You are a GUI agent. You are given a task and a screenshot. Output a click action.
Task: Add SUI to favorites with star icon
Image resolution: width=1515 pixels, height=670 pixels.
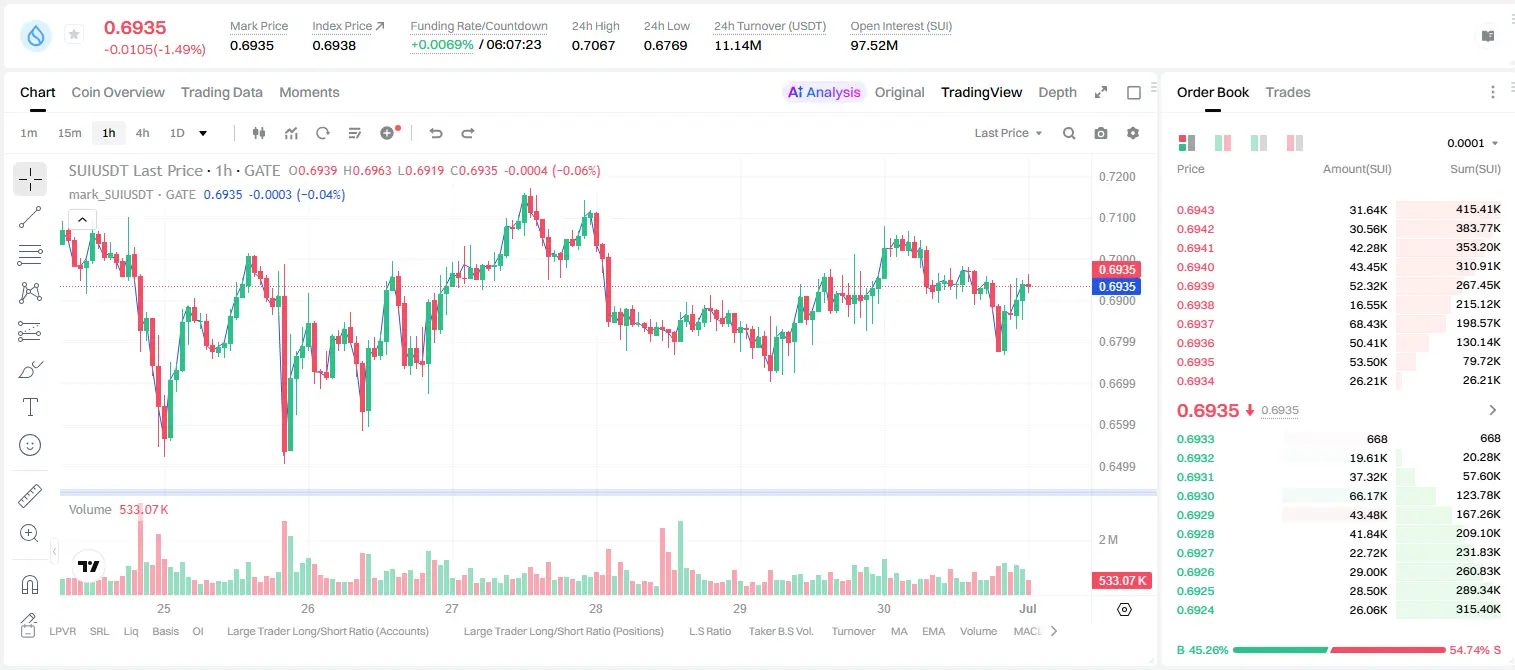74,35
